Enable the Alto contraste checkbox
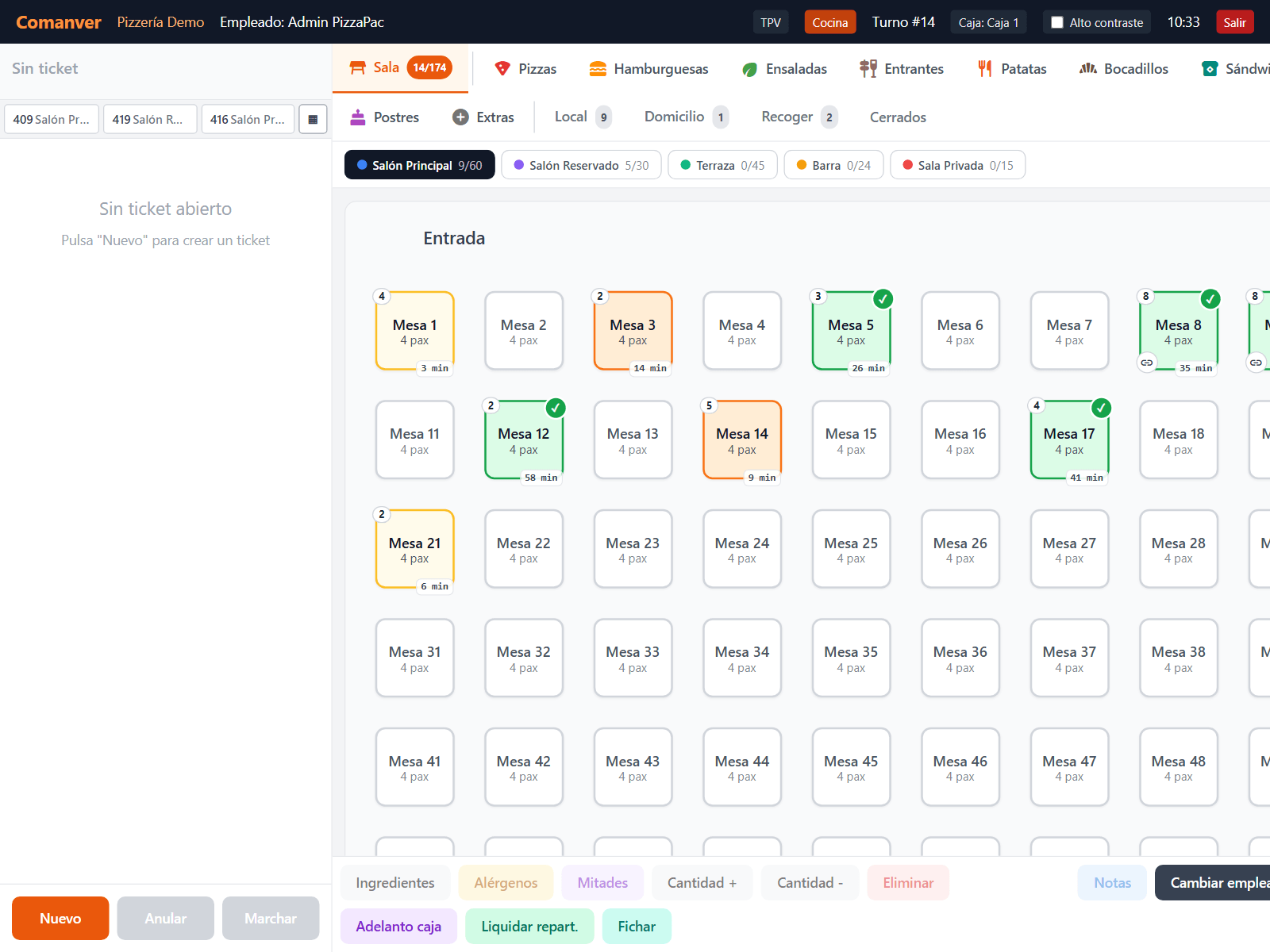 (1057, 22)
